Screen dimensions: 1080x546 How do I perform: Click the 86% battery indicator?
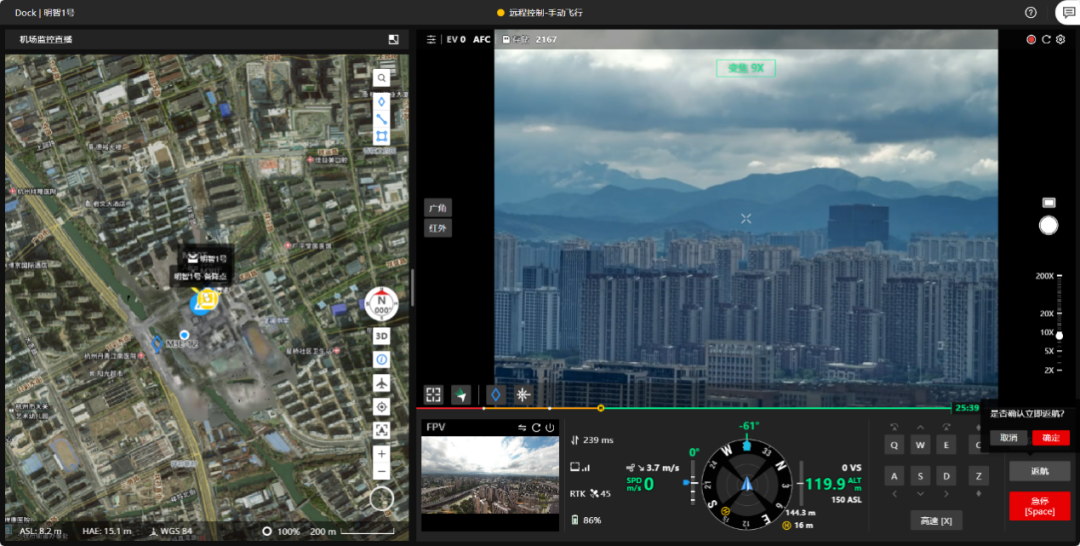click(x=586, y=520)
